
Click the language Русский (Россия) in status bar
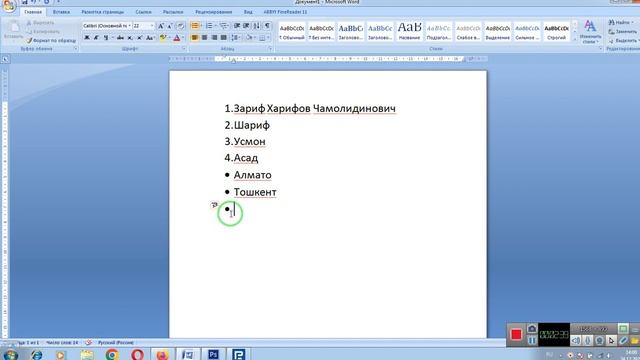click(x=116, y=342)
